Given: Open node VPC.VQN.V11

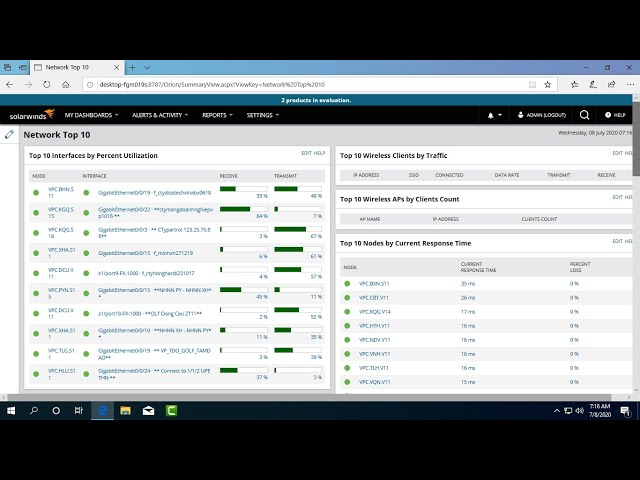Looking at the screenshot, I should 374,382.
